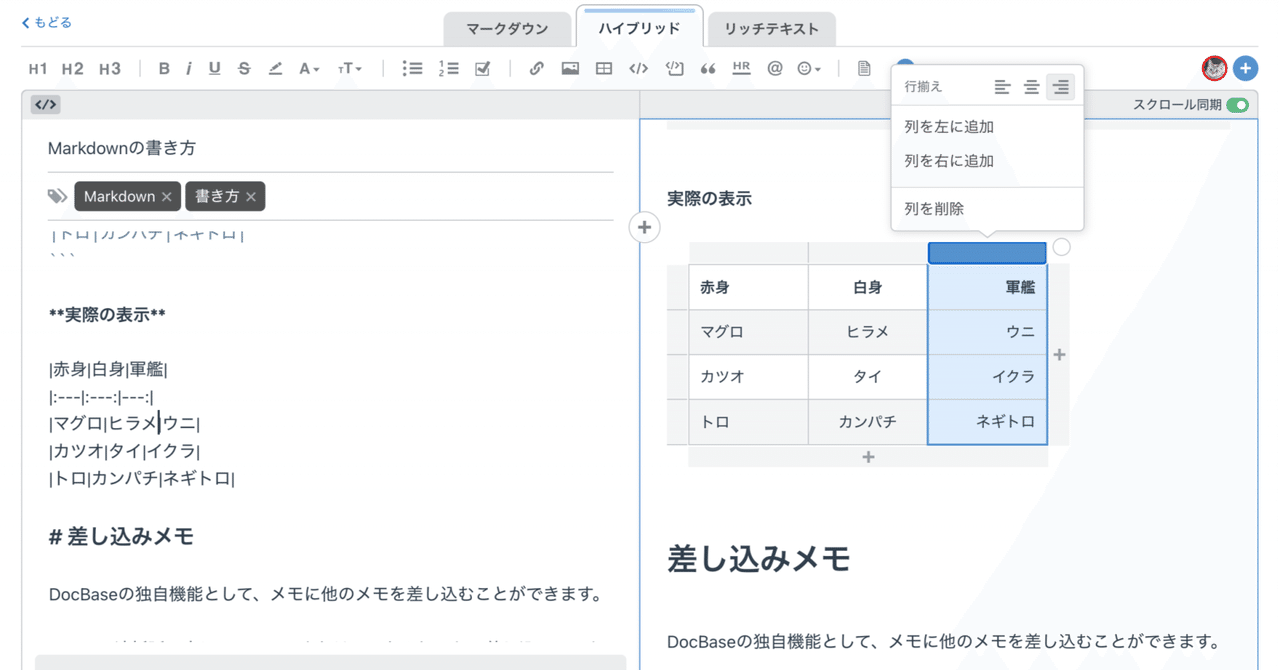Remove the Markdown tag with its ×
Viewport: 1280px width, 670px height.
click(167, 196)
